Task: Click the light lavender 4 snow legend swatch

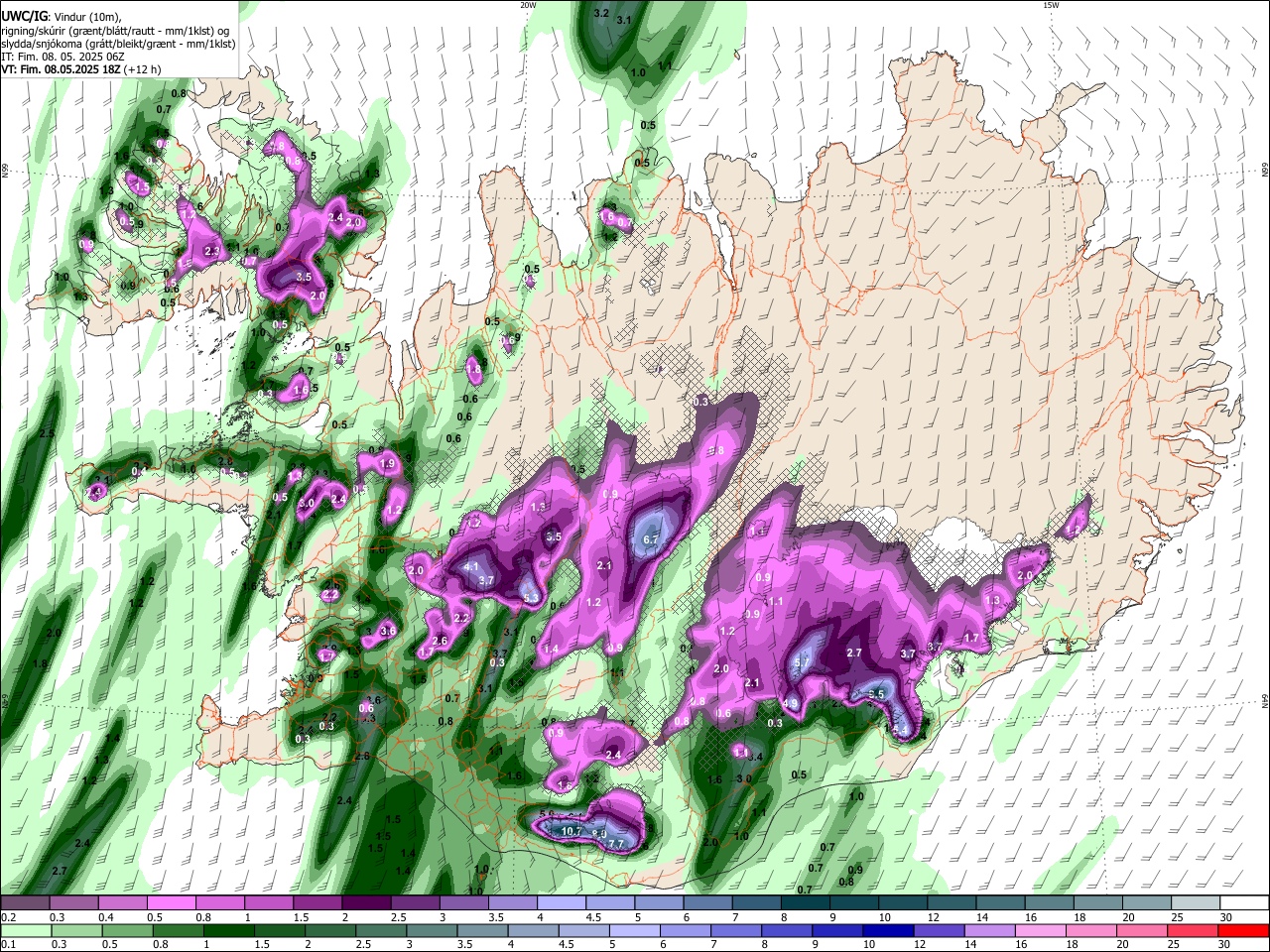Action: coord(562,903)
